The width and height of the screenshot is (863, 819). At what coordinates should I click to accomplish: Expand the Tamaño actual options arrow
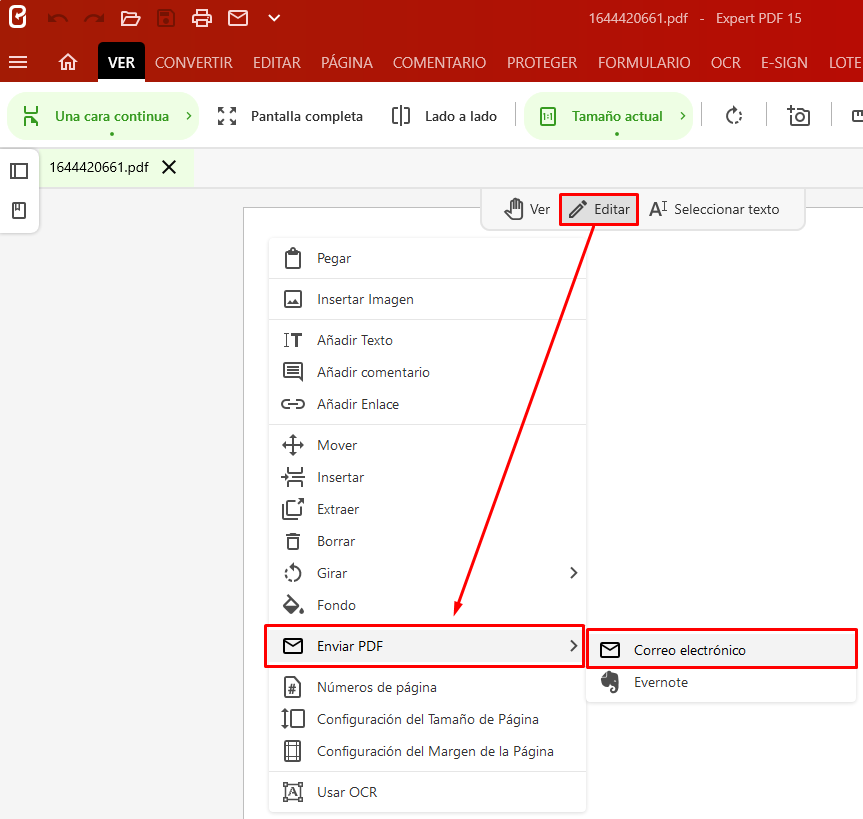click(682, 116)
